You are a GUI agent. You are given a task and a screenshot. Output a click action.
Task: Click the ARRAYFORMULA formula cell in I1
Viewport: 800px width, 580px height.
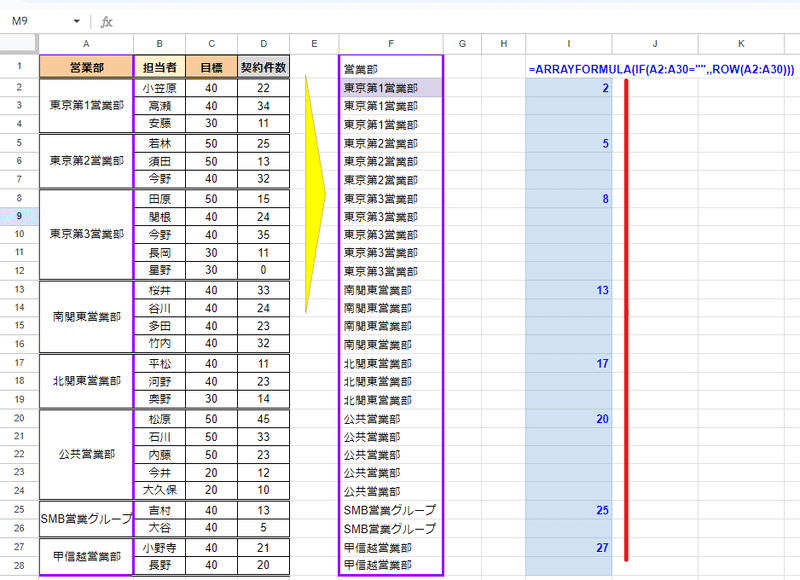661,69
